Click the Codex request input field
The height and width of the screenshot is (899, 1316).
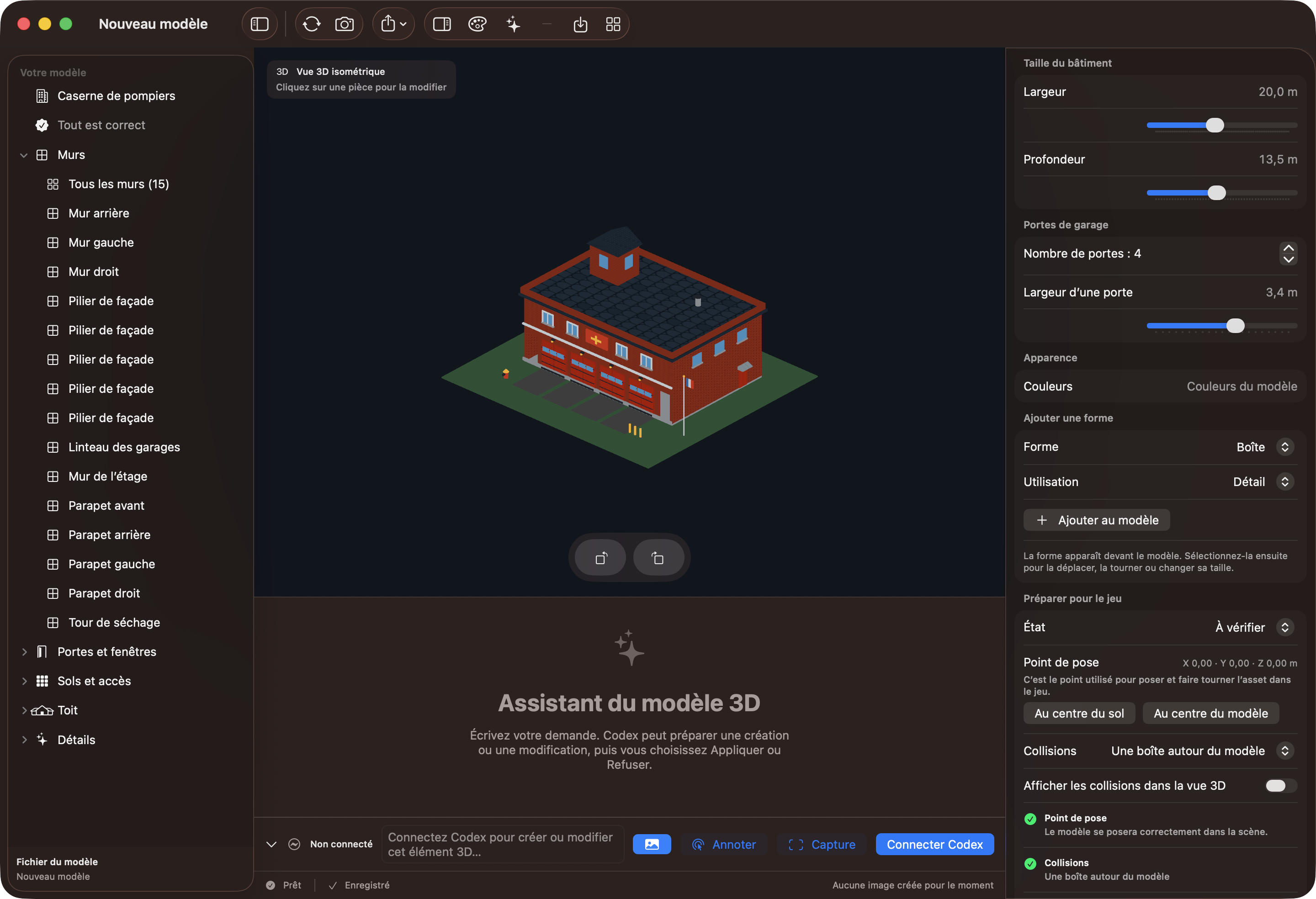coord(503,844)
